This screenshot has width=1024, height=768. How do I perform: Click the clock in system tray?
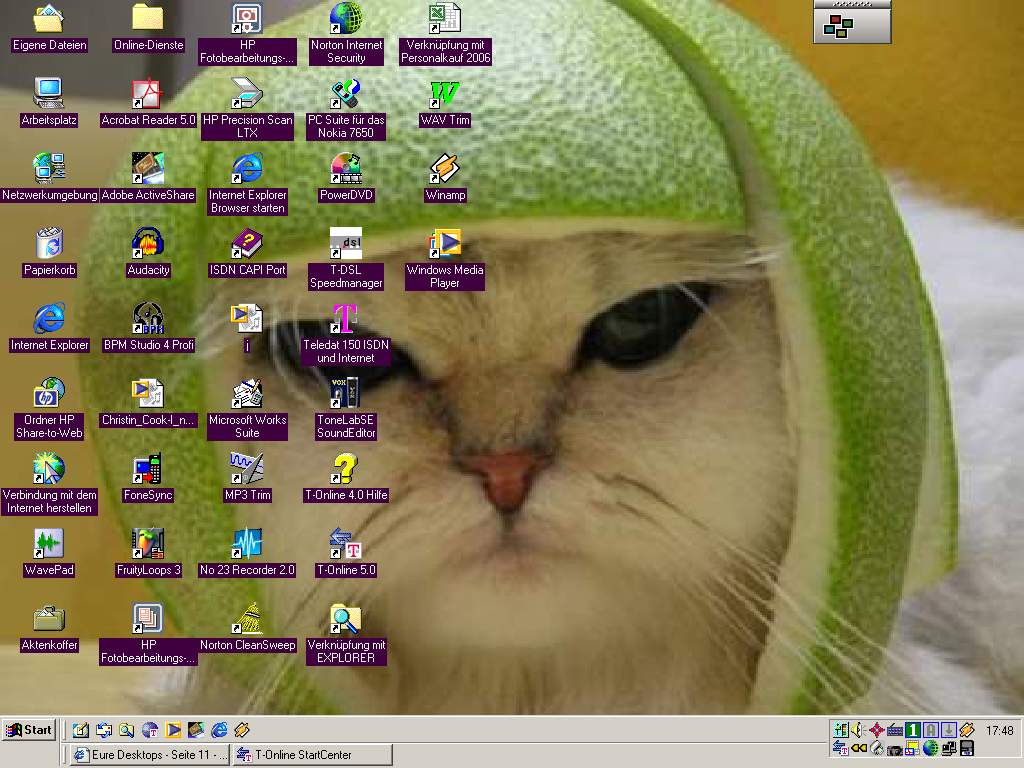(x=999, y=731)
